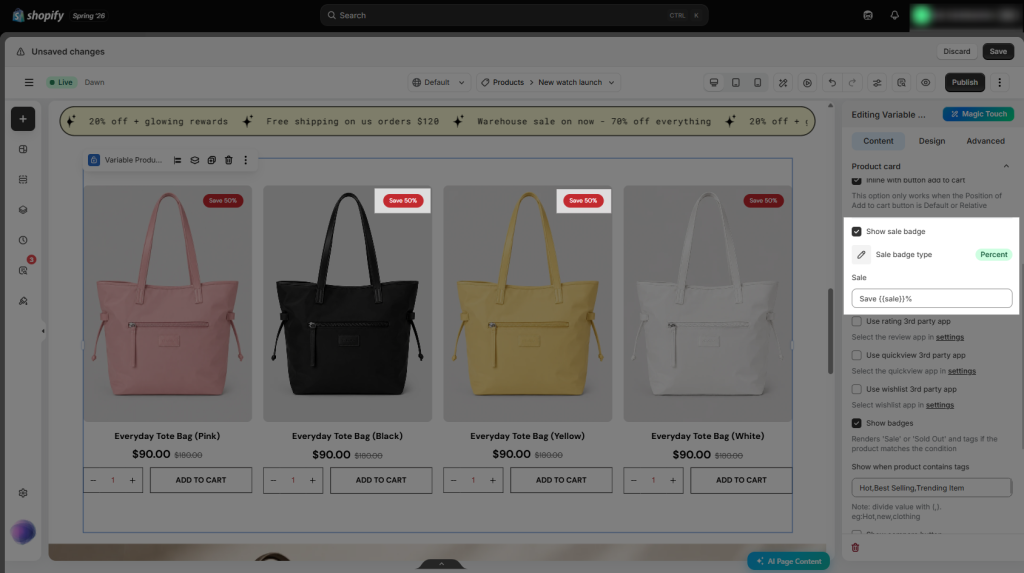Viewport: 1024px width, 573px height.
Task: Add Everyday Tote Bag (Pink) to cart
Action: tap(200, 480)
